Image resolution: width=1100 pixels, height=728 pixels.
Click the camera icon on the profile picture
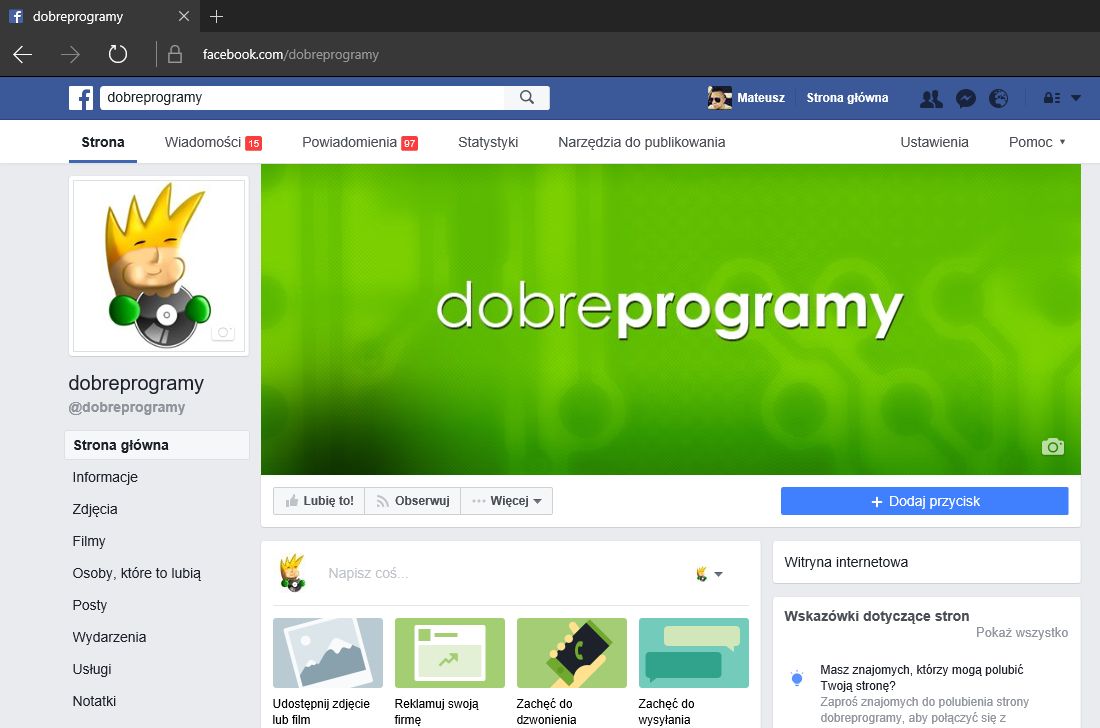(x=224, y=333)
